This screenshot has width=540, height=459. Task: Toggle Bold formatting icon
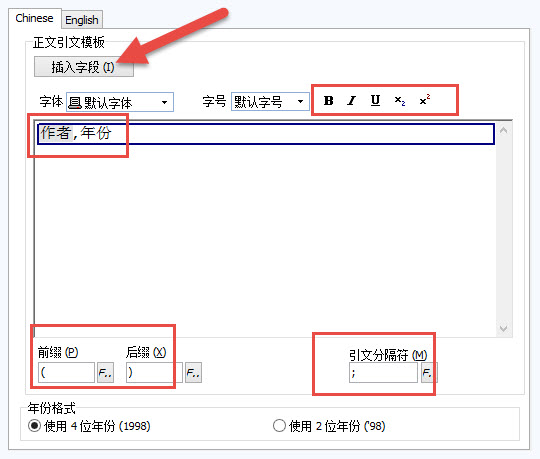(x=328, y=101)
